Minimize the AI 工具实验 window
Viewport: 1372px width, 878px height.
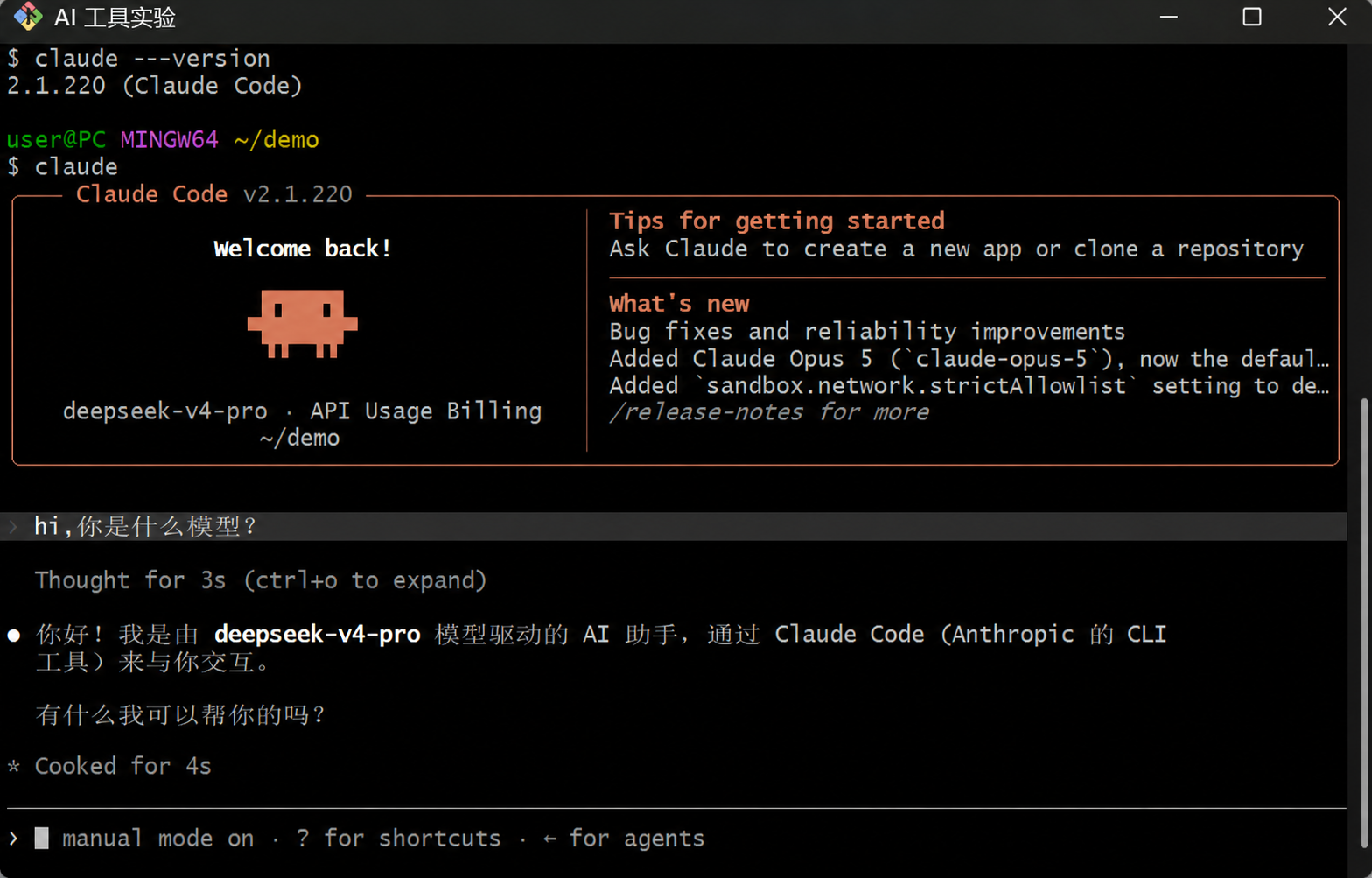click(x=1168, y=17)
